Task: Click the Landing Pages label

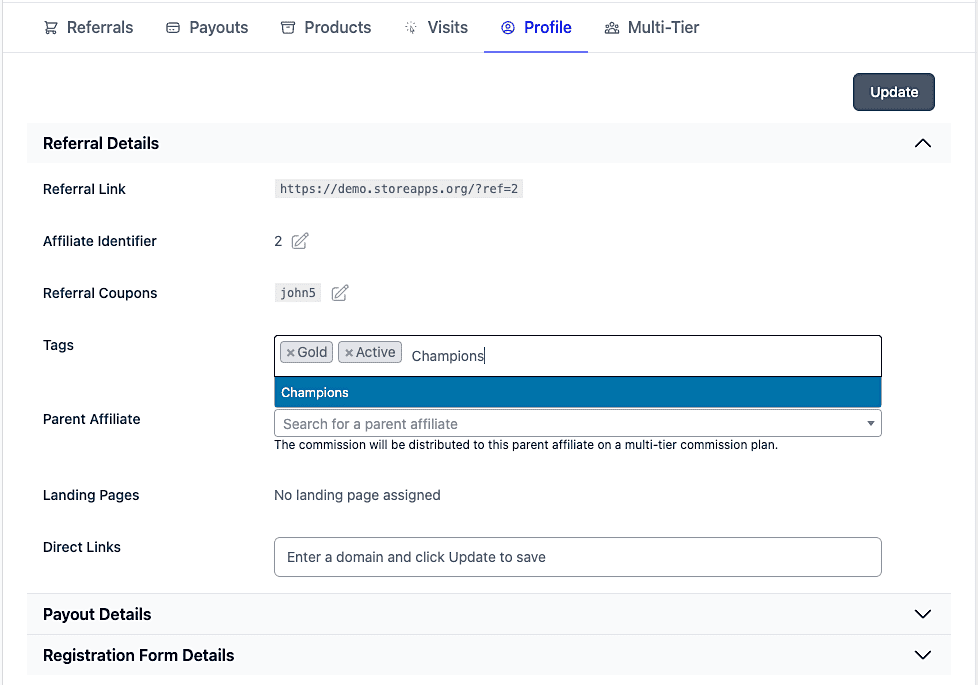Action: [91, 495]
